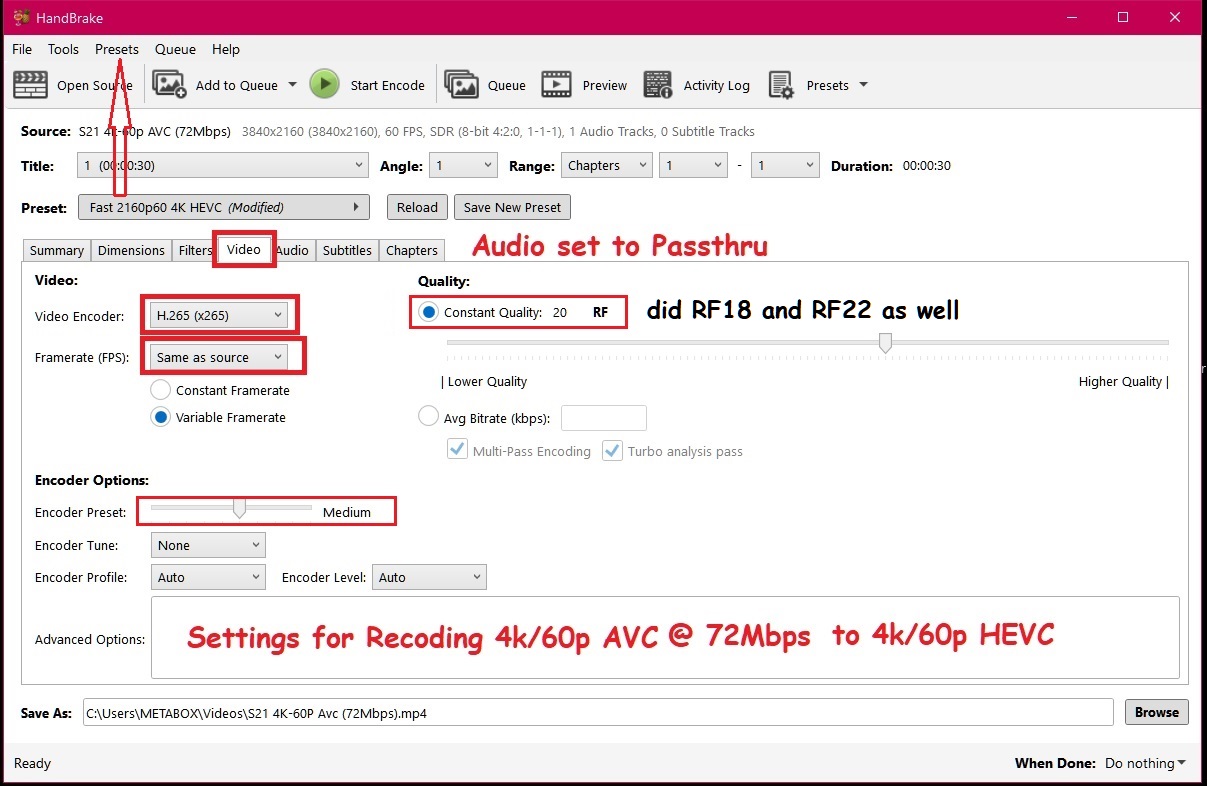The image size is (1207, 786).
Task: Click the Save New Preset button
Action: click(512, 207)
